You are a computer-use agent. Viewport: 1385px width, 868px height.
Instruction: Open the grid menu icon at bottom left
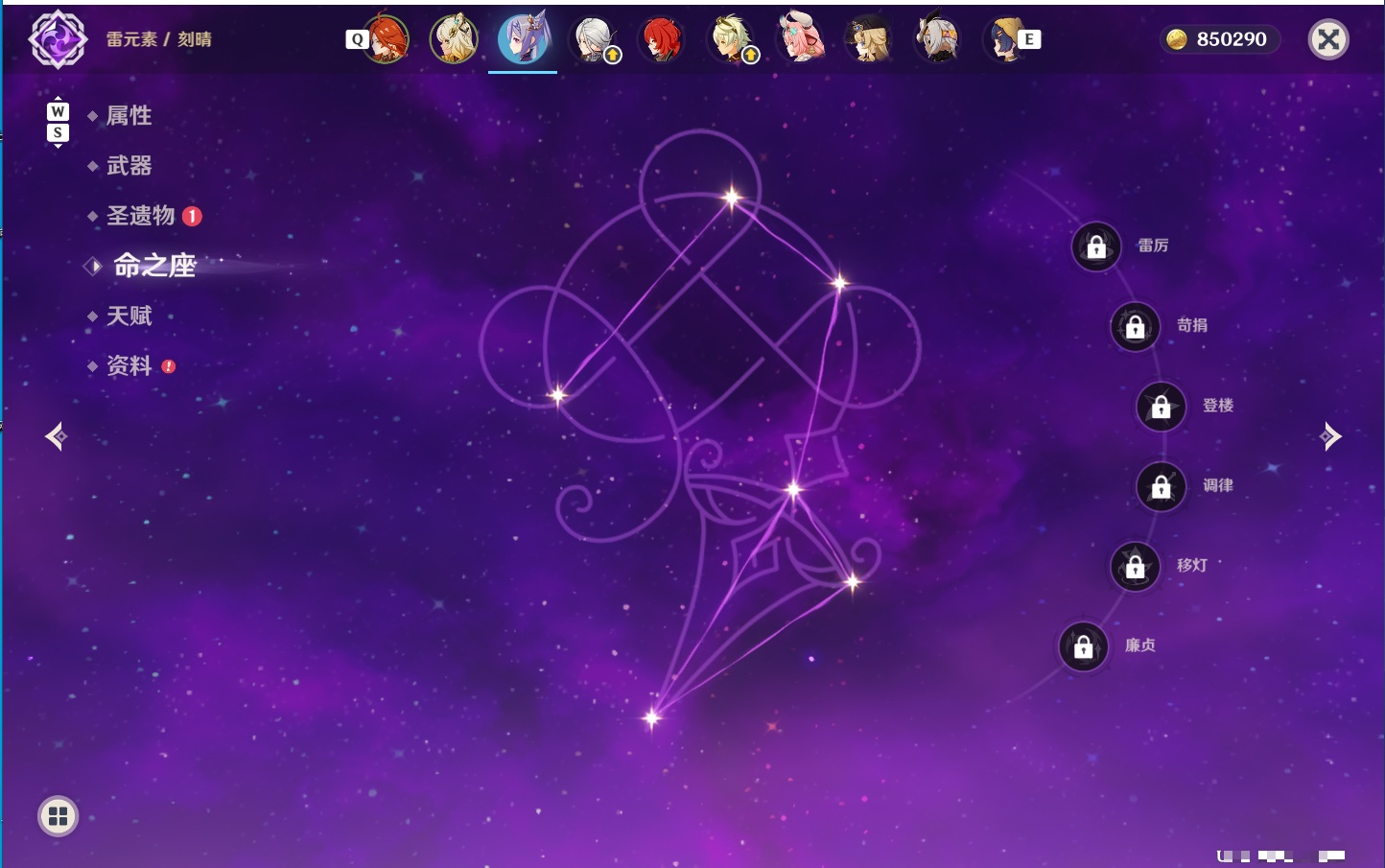click(x=58, y=816)
